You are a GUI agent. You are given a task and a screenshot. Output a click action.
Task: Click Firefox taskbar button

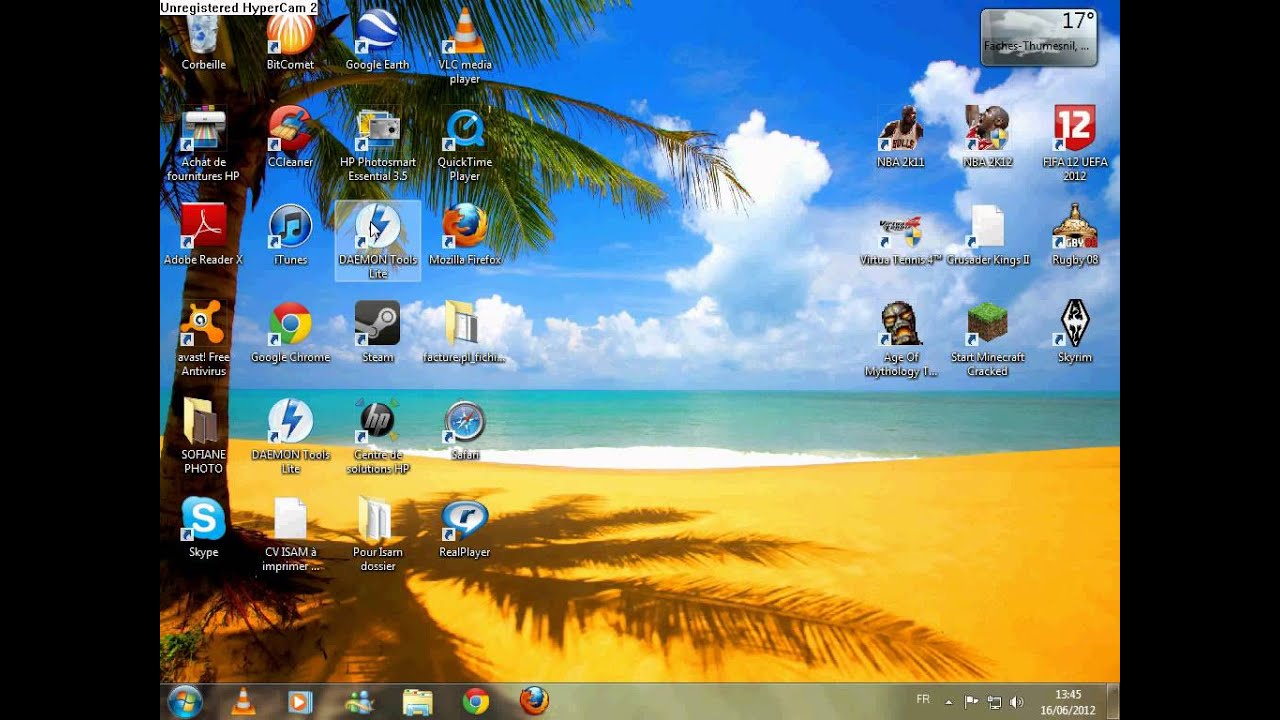534,701
